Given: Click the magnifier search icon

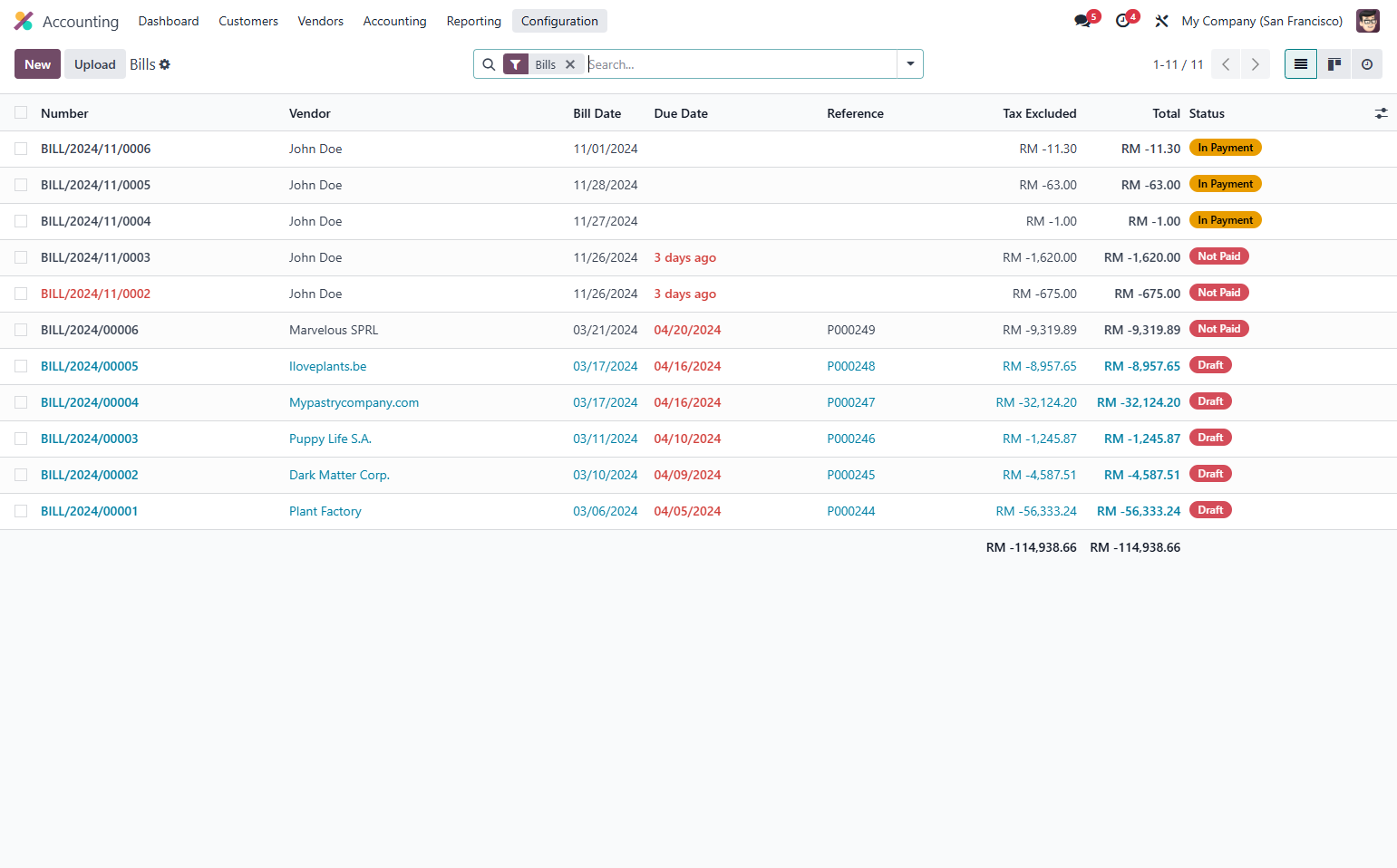Looking at the screenshot, I should point(489,64).
